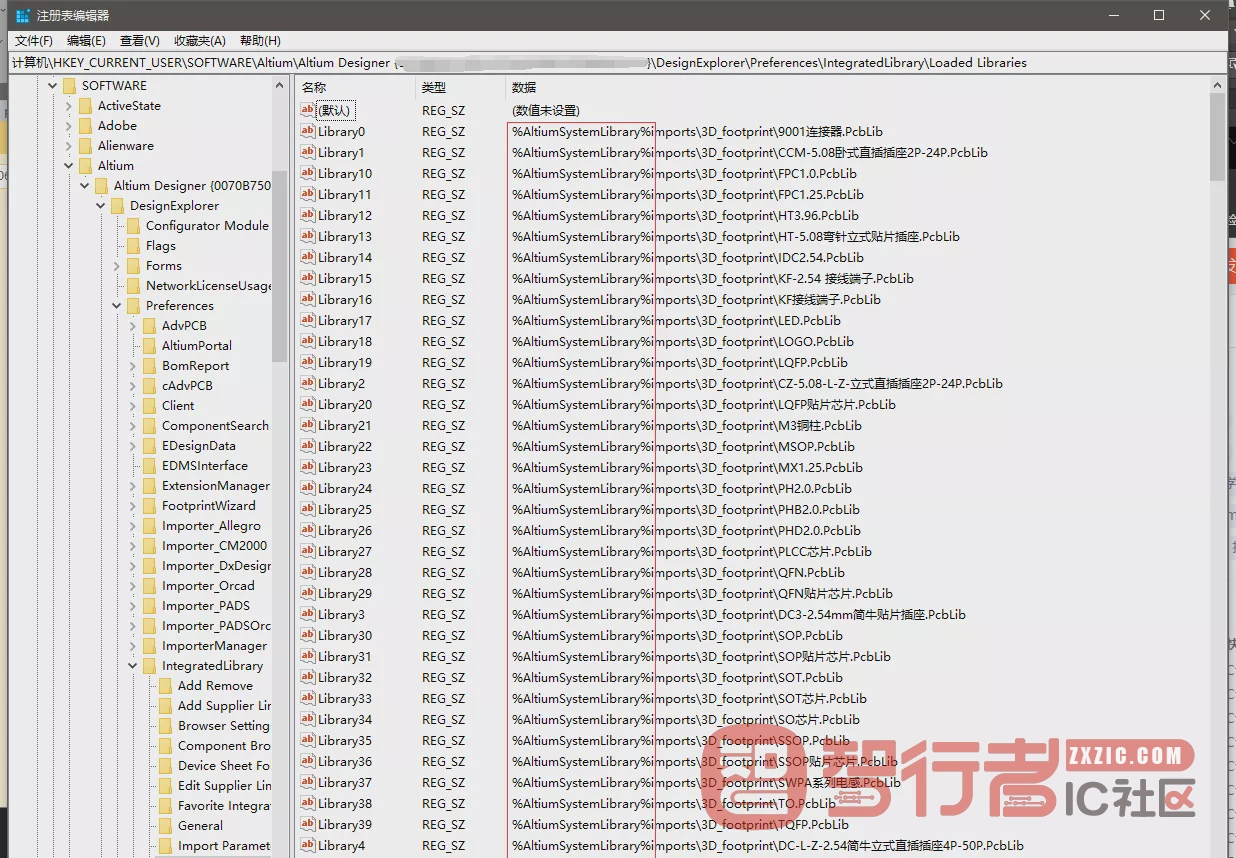Open the 查看(V) menu
Screen dimensions: 1236x858
(x=139, y=41)
